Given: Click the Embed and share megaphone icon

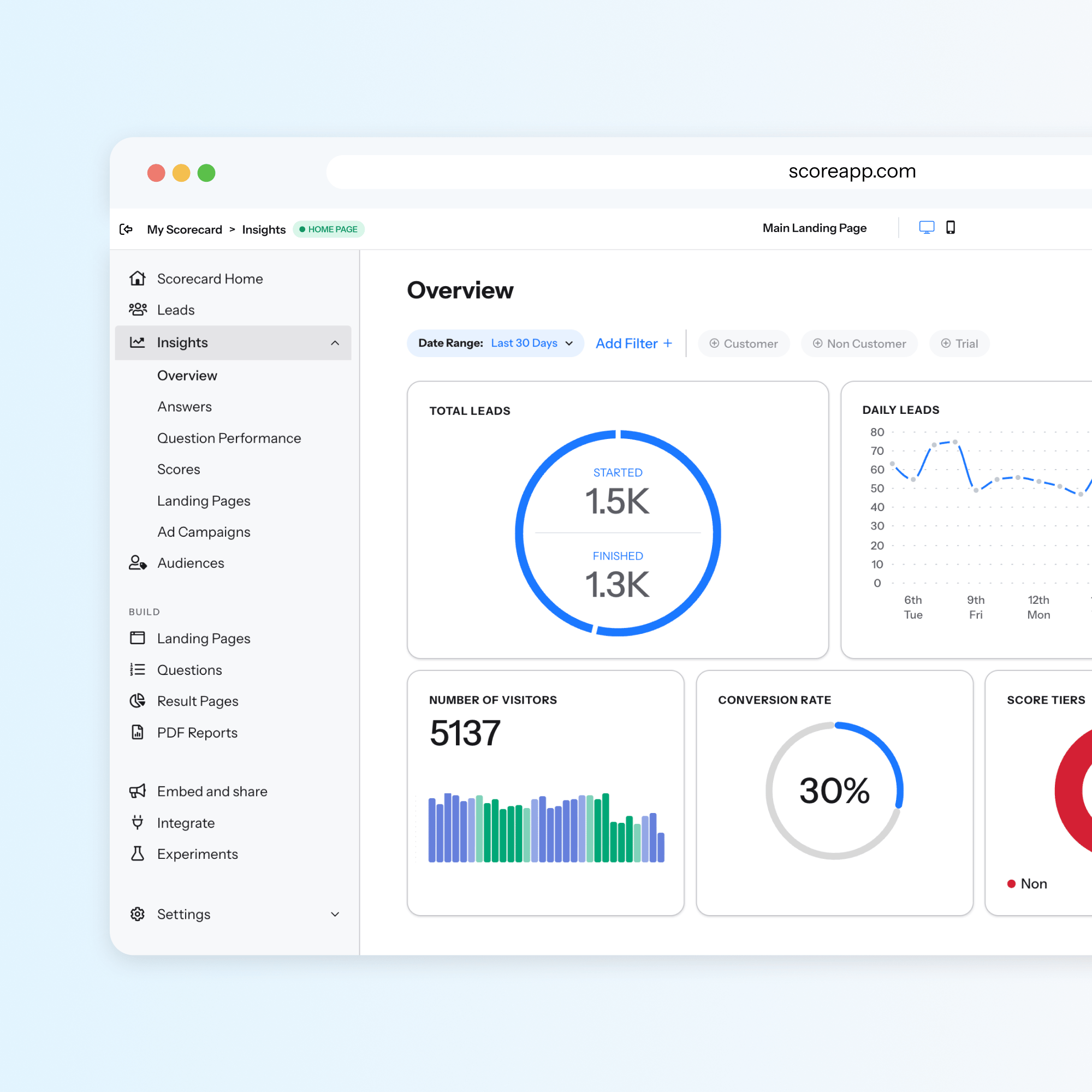Looking at the screenshot, I should pos(138,791).
